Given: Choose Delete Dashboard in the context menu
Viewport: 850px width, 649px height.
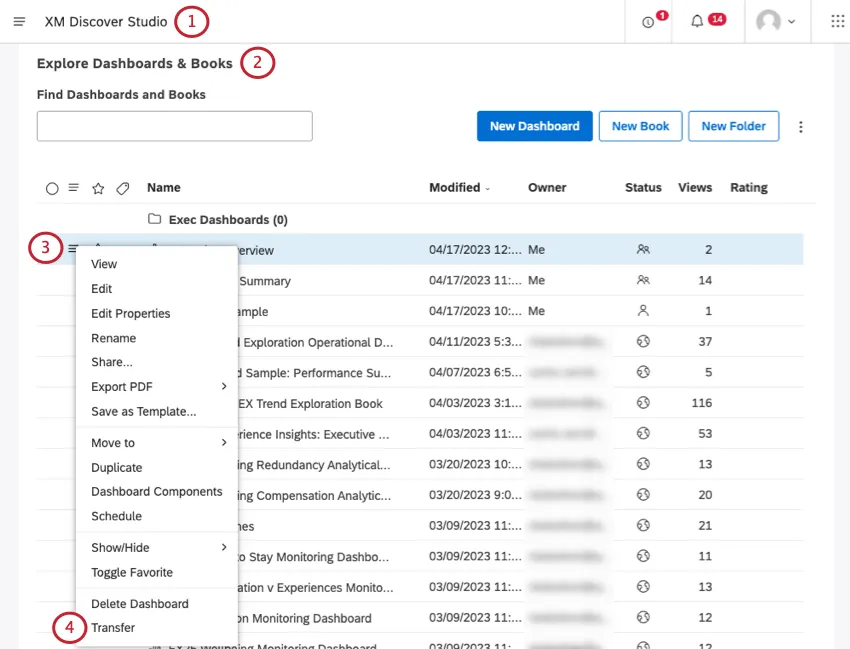Looking at the screenshot, I should [x=141, y=603].
